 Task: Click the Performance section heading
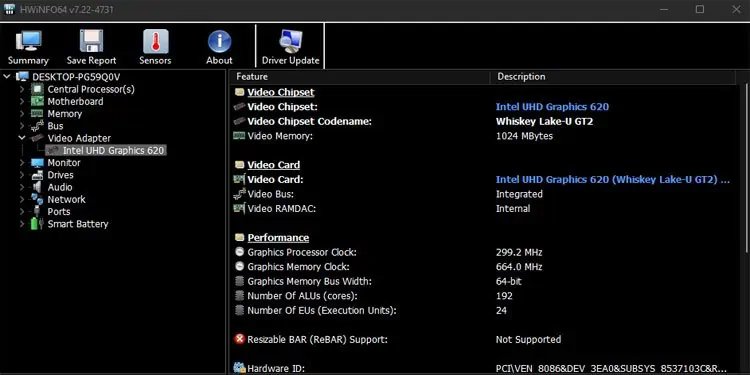pyautogui.click(x=278, y=238)
